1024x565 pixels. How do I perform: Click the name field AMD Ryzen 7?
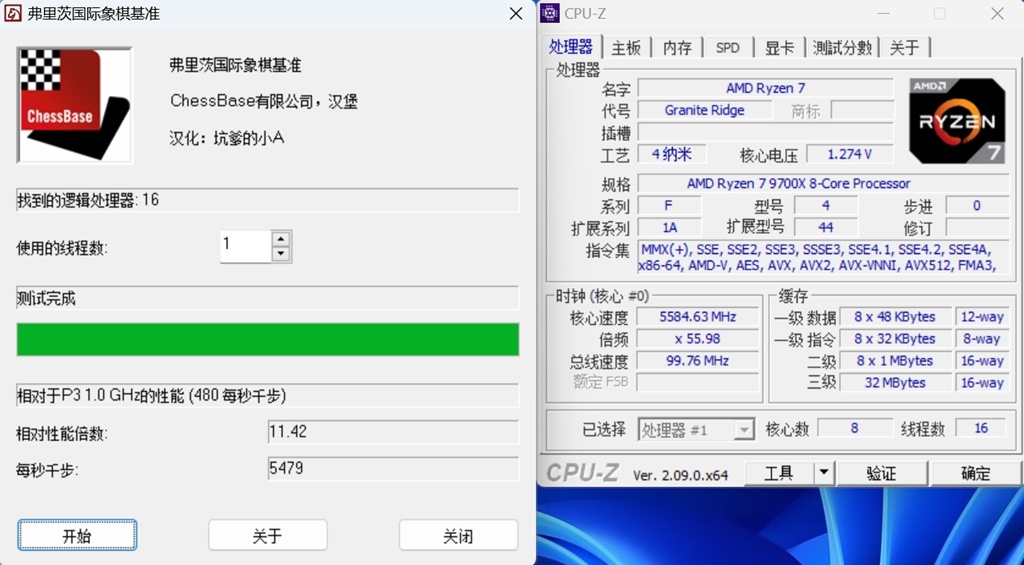pos(765,88)
